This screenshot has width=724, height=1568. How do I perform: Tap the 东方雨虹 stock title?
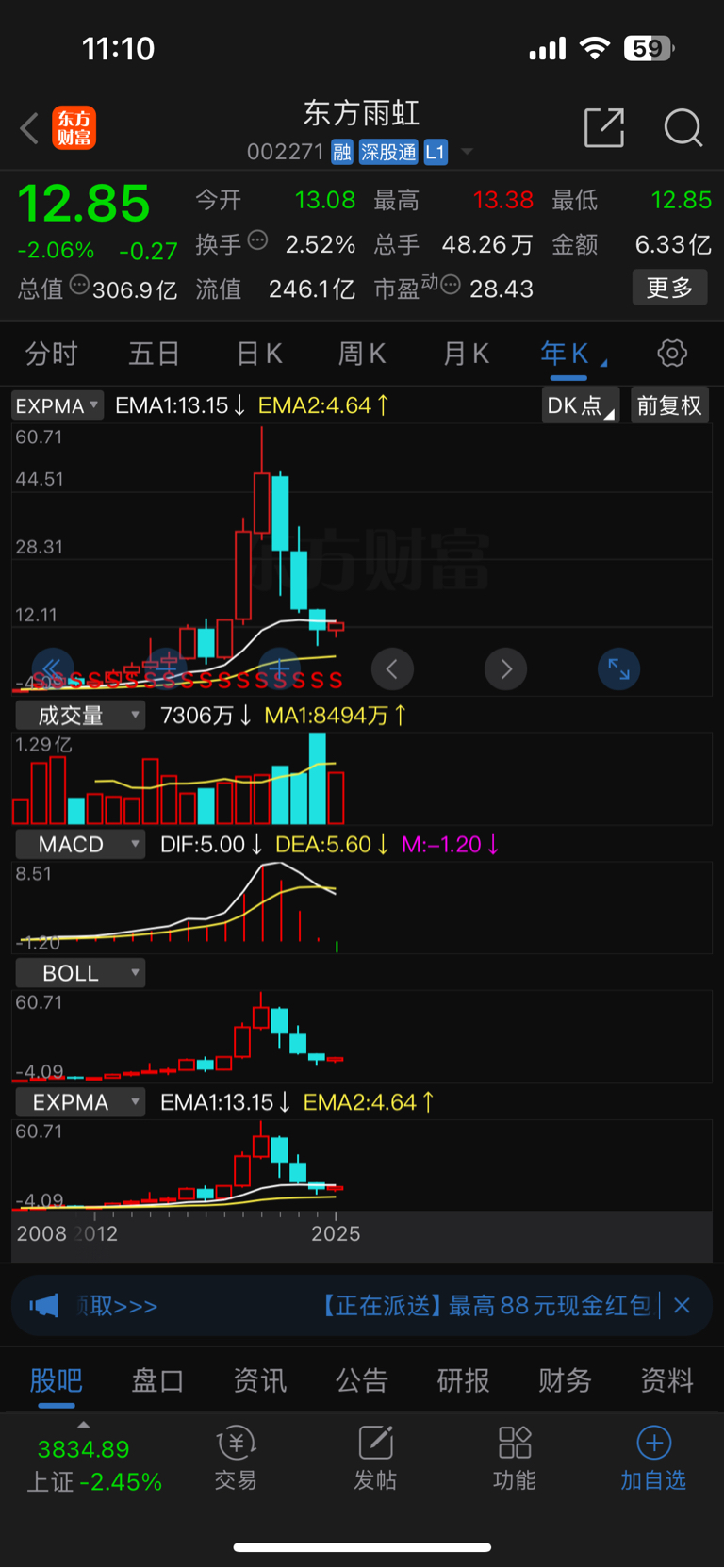point(361,113)
